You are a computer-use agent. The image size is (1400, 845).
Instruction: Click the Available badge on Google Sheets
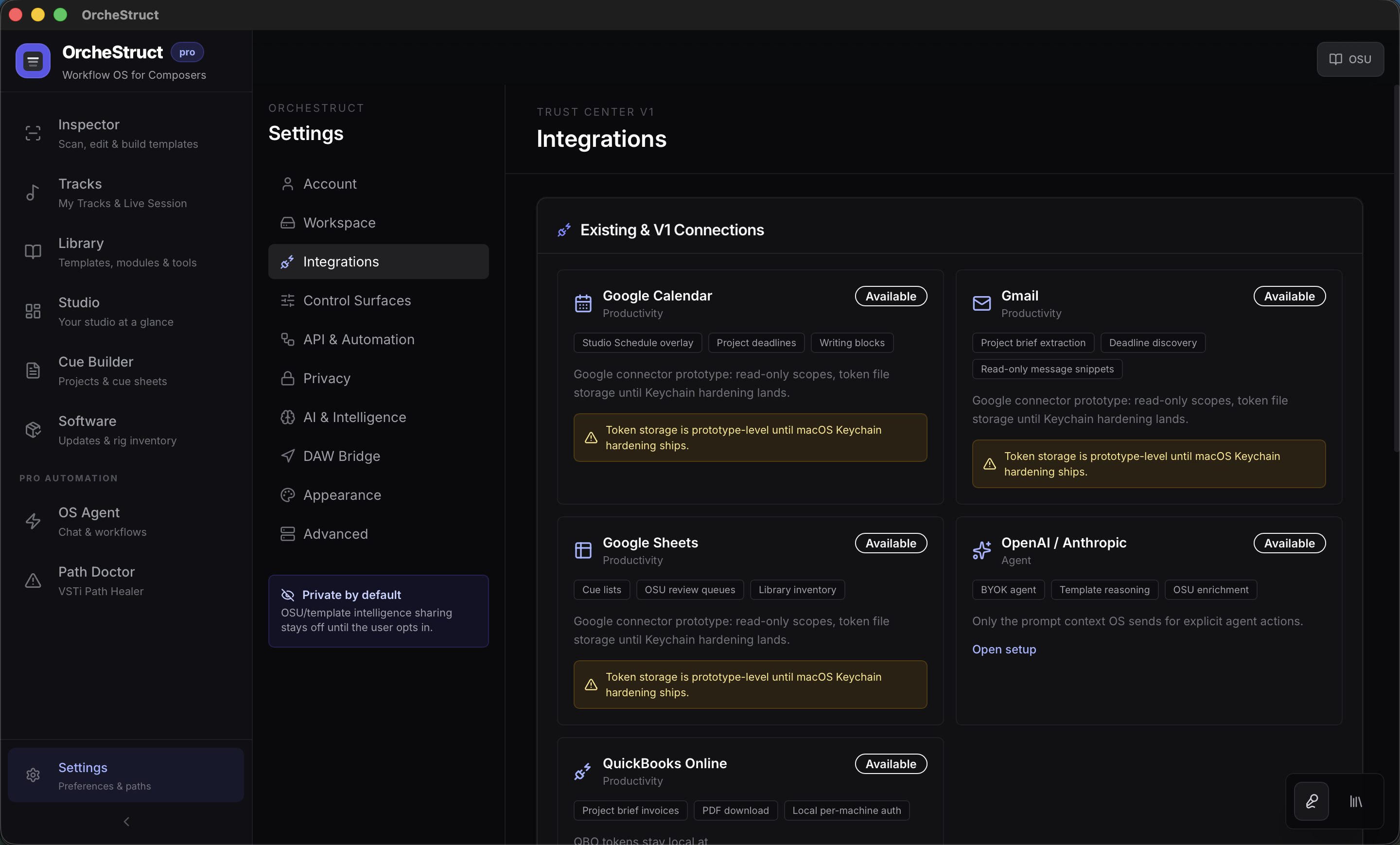point(891,543)
